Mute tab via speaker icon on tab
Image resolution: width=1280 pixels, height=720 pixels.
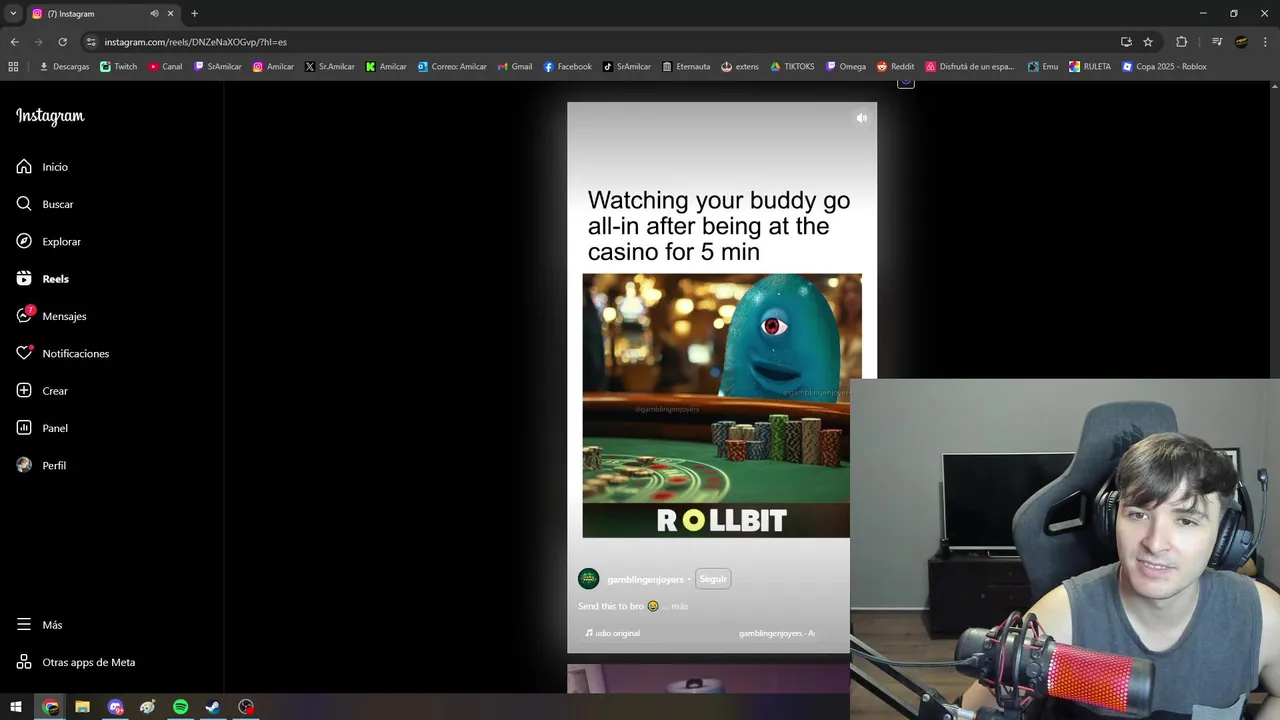click(154, 14)
